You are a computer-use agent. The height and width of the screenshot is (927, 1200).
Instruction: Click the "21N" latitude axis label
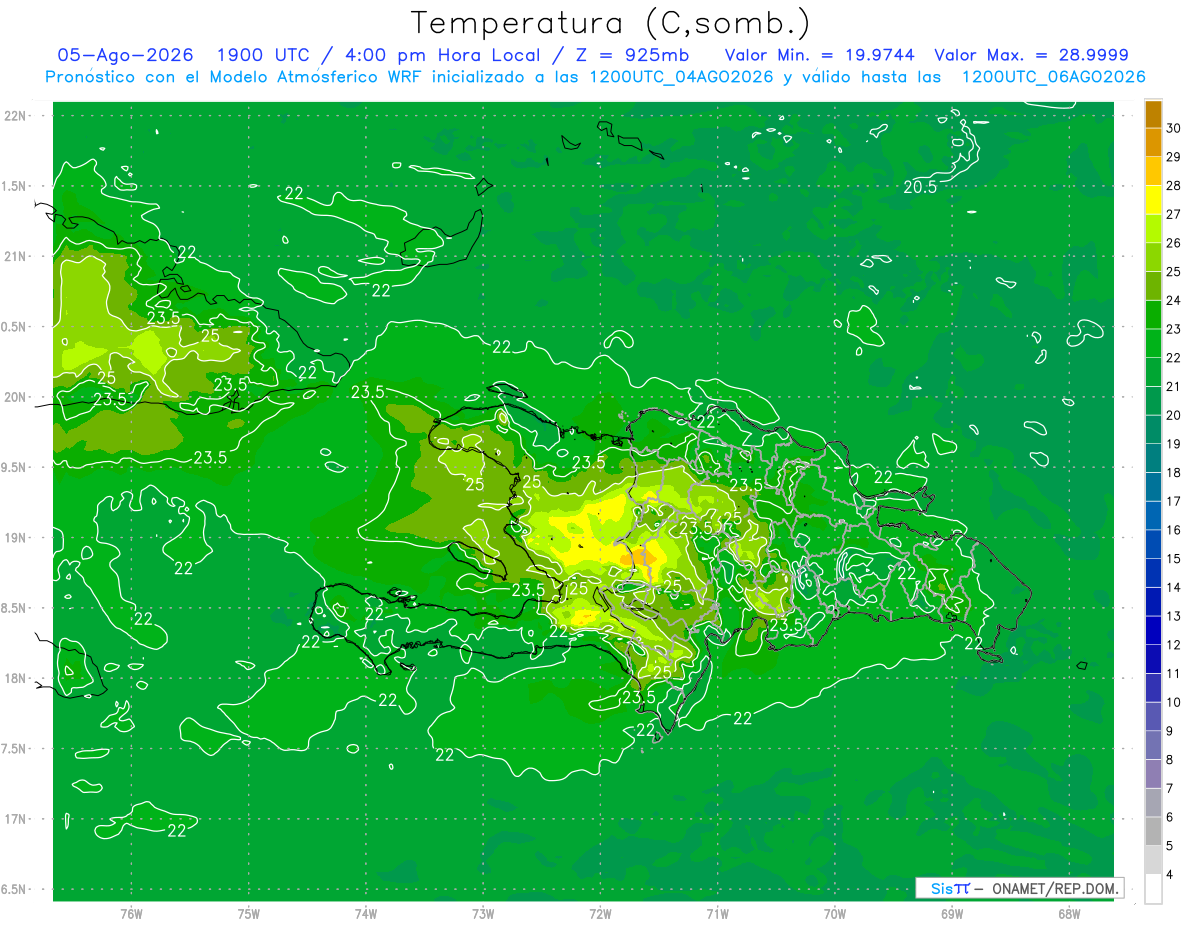click(15, 256)
